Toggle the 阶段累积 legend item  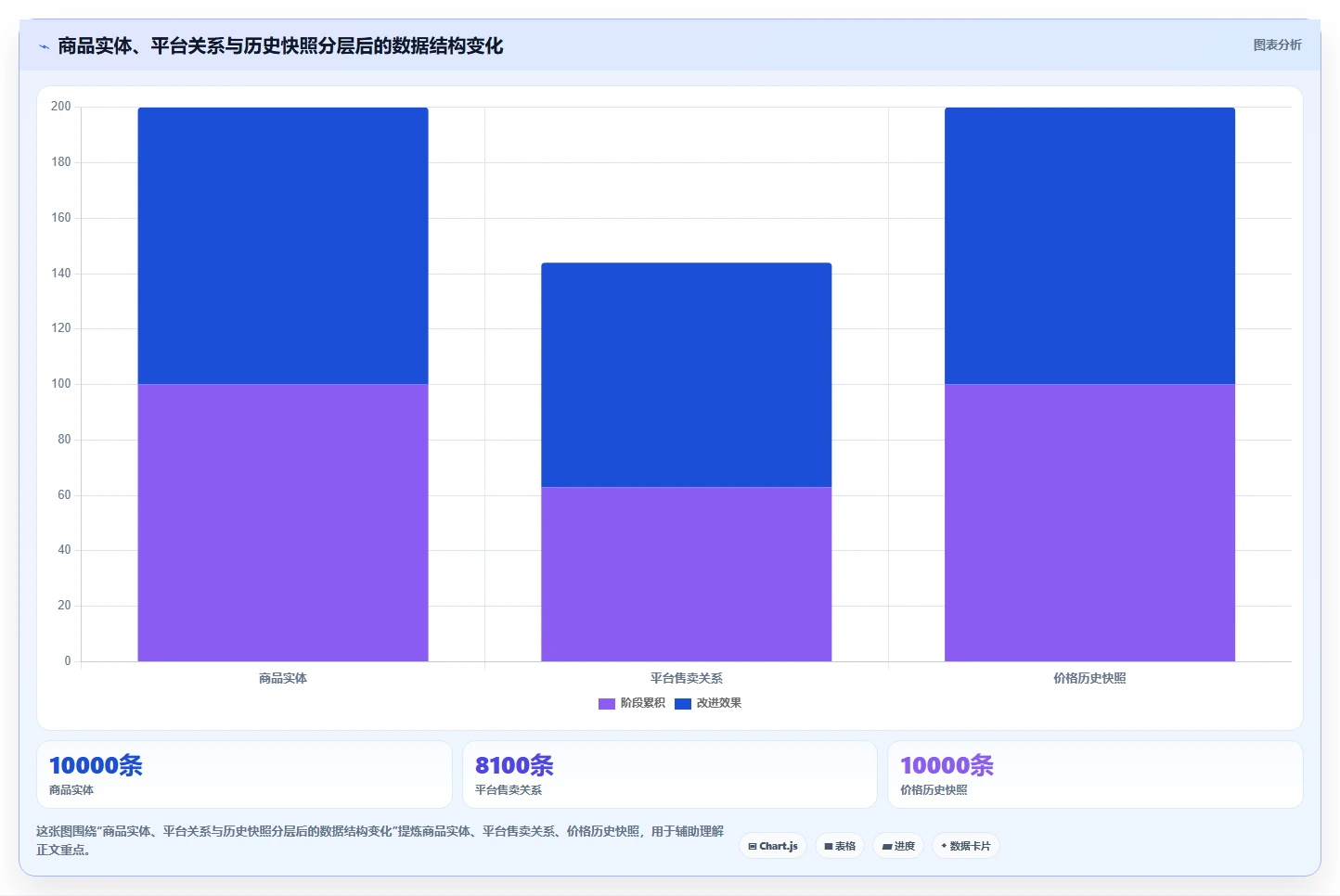(x=632, y=703)
